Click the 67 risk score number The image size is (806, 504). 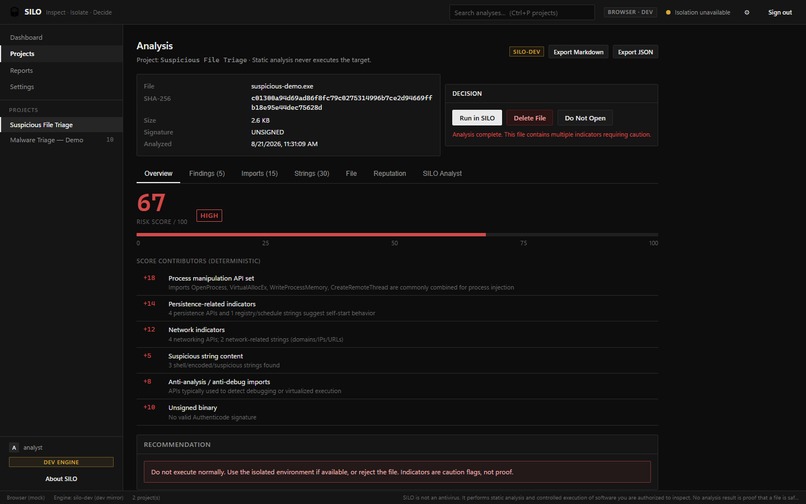pyautogui.click(x=151, y=203)
